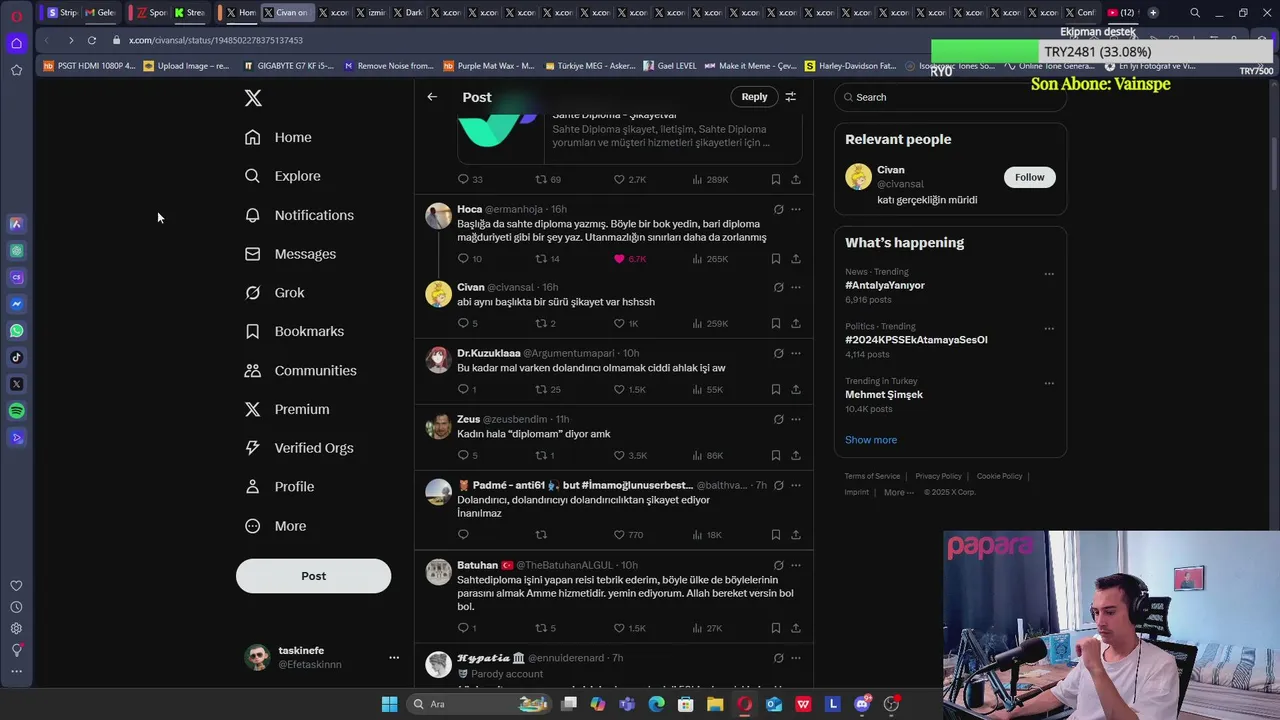This screenshot has width=1280, height=720.
Task: Open more options on #AntalyaYanıyor trend
Action: 1049,274
